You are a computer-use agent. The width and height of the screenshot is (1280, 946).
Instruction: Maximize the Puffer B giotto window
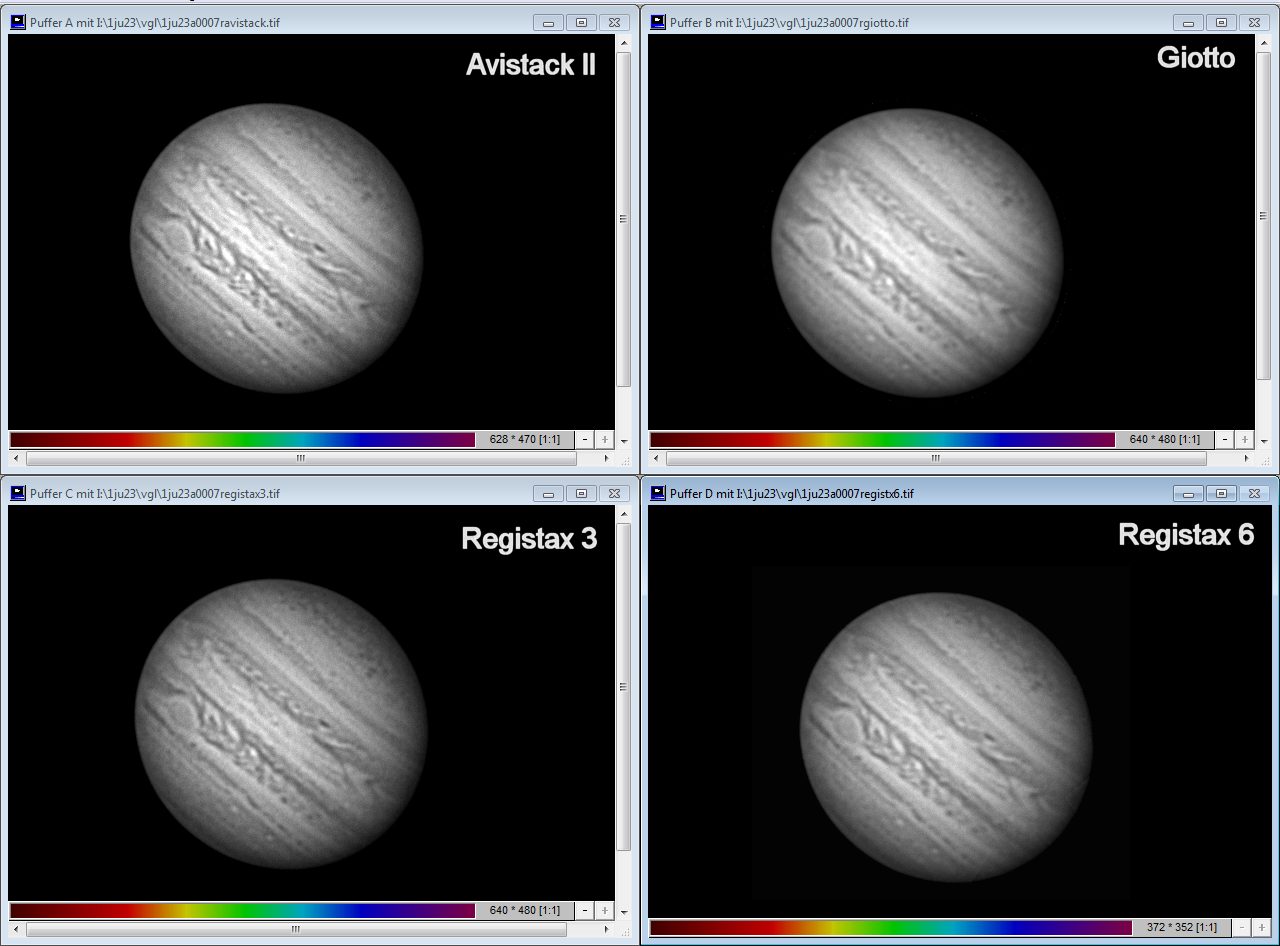(1221, 22)
